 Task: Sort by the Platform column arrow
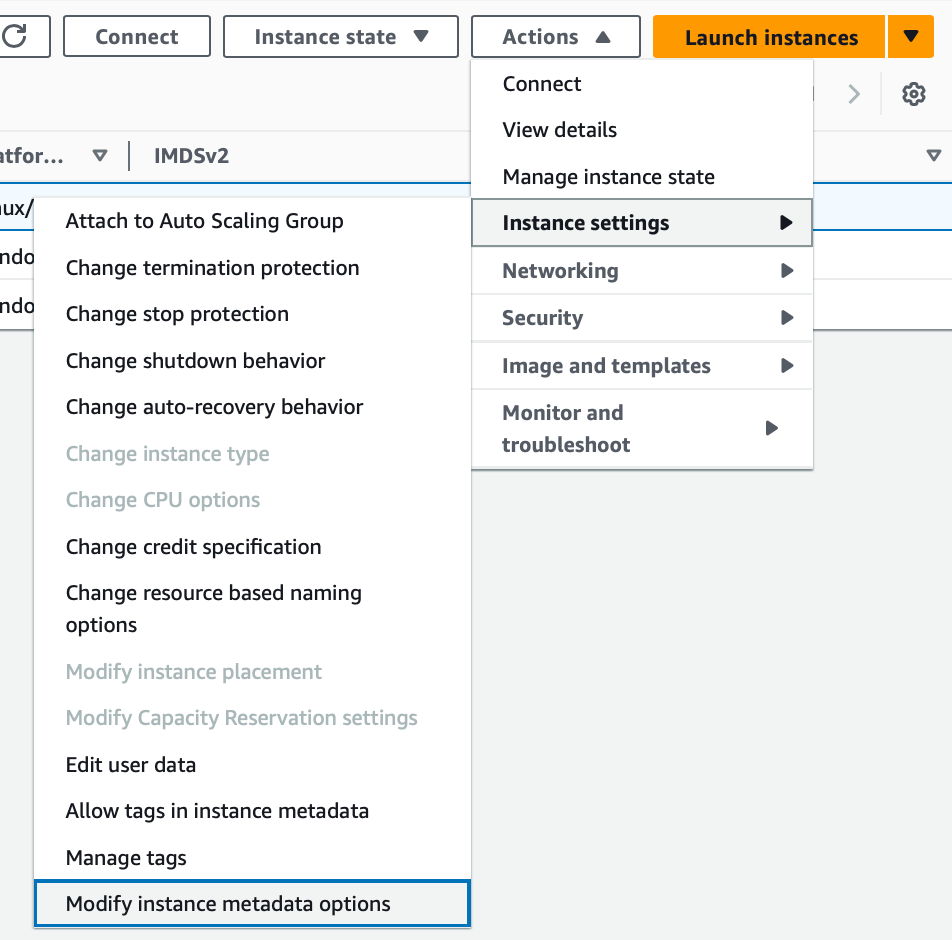(x=99, y=156)
